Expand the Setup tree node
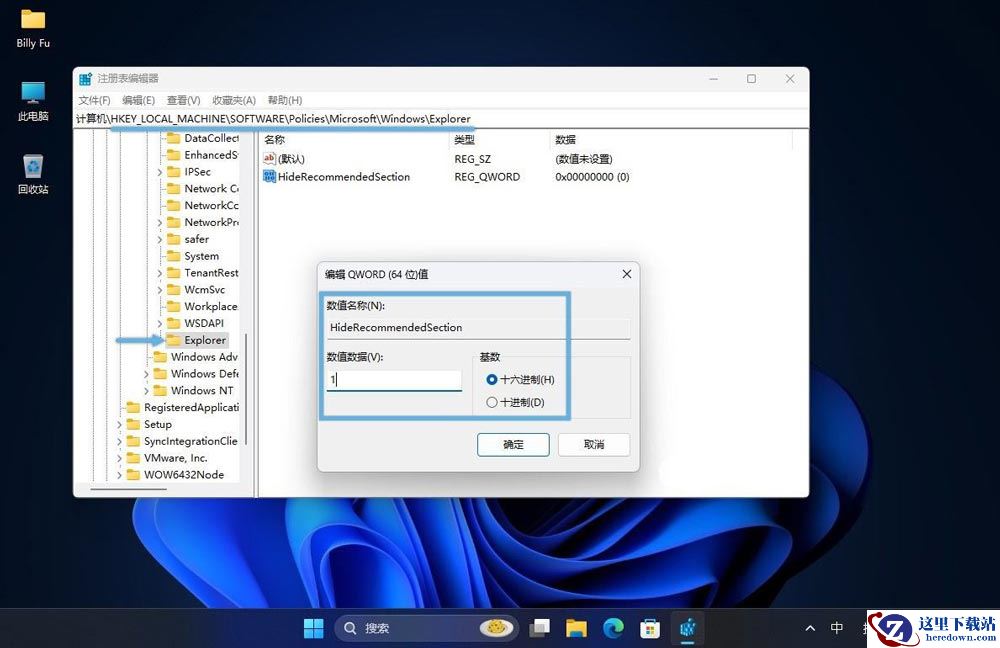This screenshot has height=648, width=1000. 119,424
